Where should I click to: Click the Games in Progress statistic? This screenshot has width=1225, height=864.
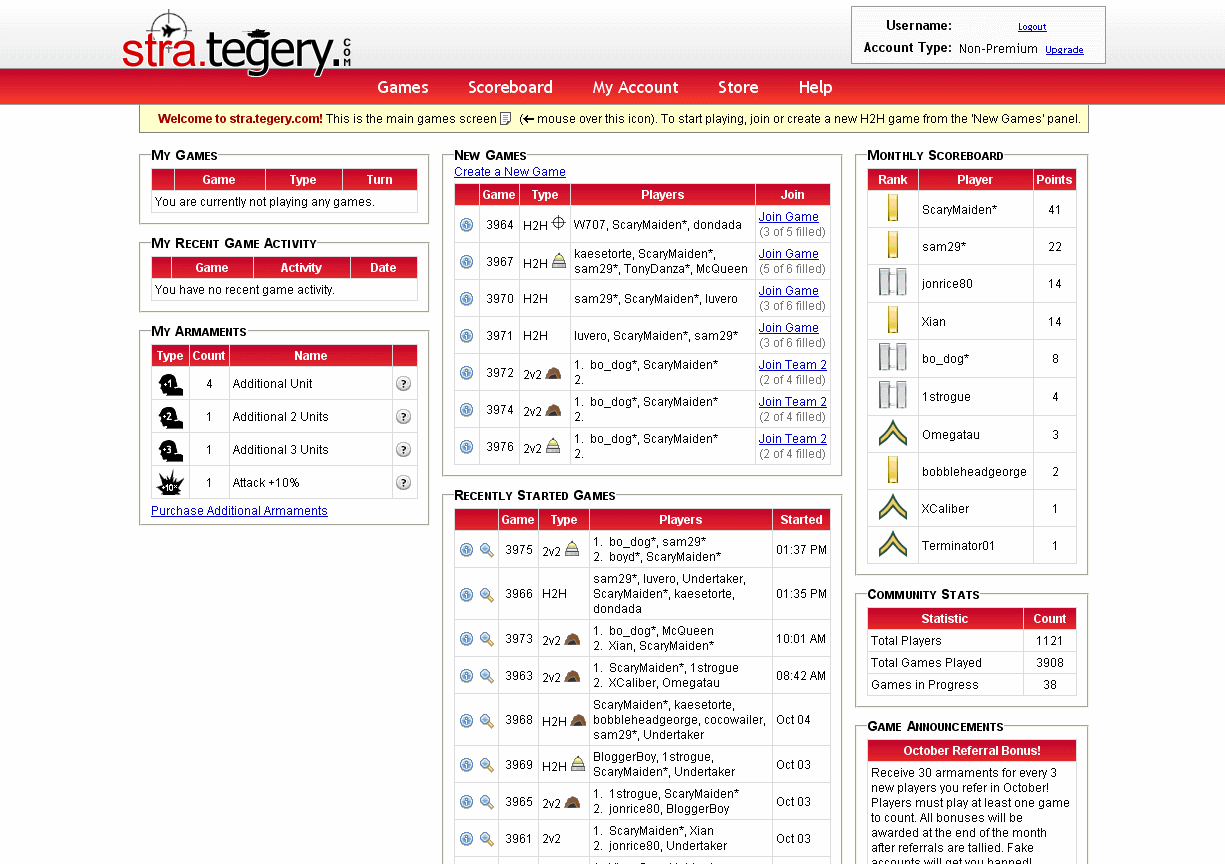coord(925,685)
